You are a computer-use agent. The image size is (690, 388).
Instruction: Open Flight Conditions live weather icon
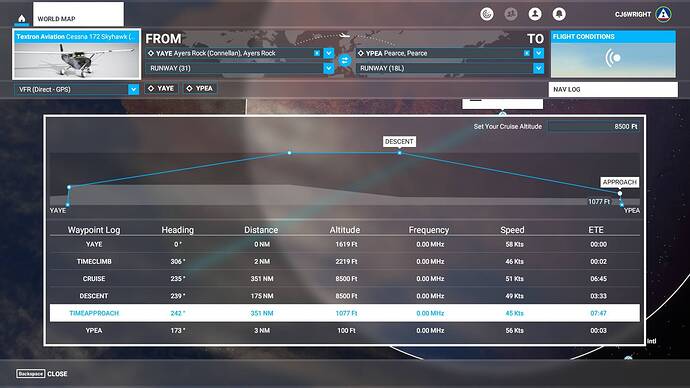point(613,58)
